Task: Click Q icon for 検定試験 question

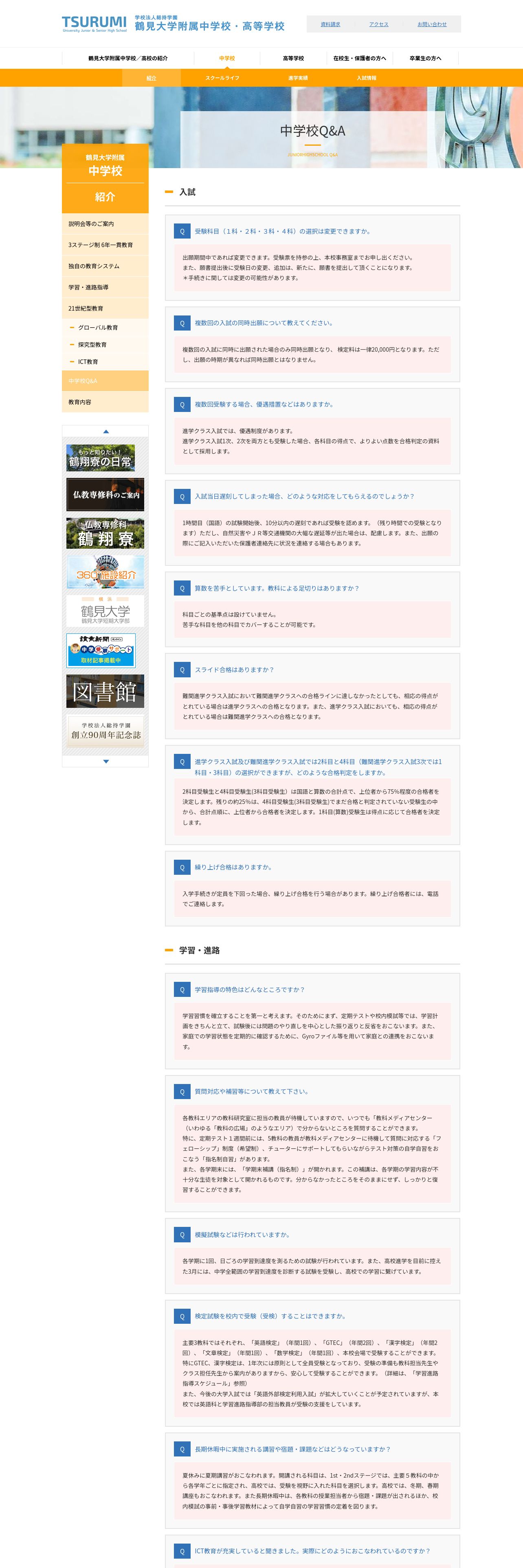Action: pos(181,1316)
